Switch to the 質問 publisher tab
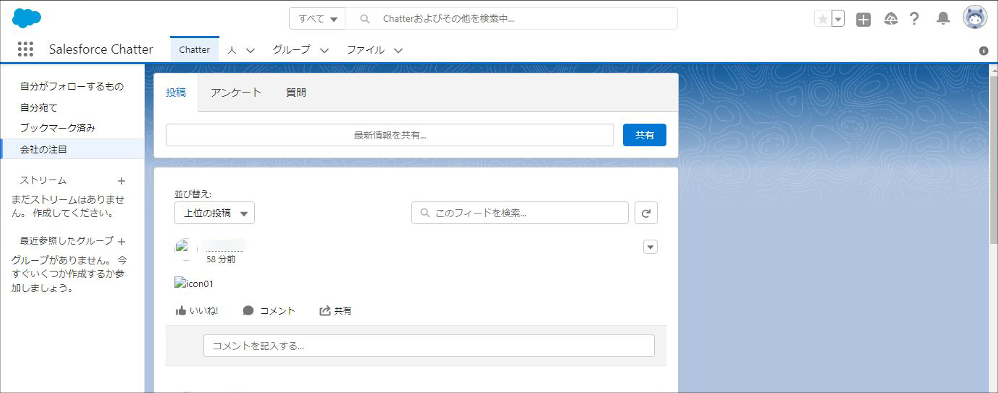998x393 pixels. (296, 92)
